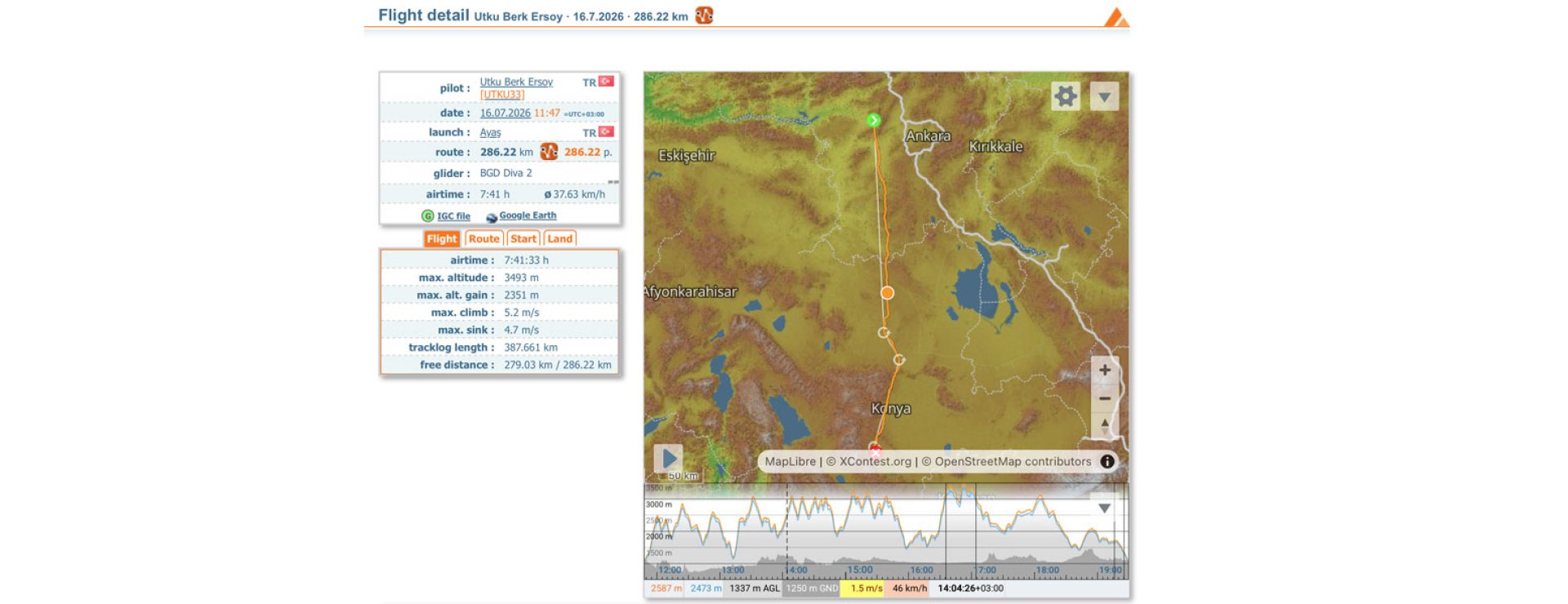Click the Ankara city label on map
The image size is (1568, 604).
pos(928,136)
